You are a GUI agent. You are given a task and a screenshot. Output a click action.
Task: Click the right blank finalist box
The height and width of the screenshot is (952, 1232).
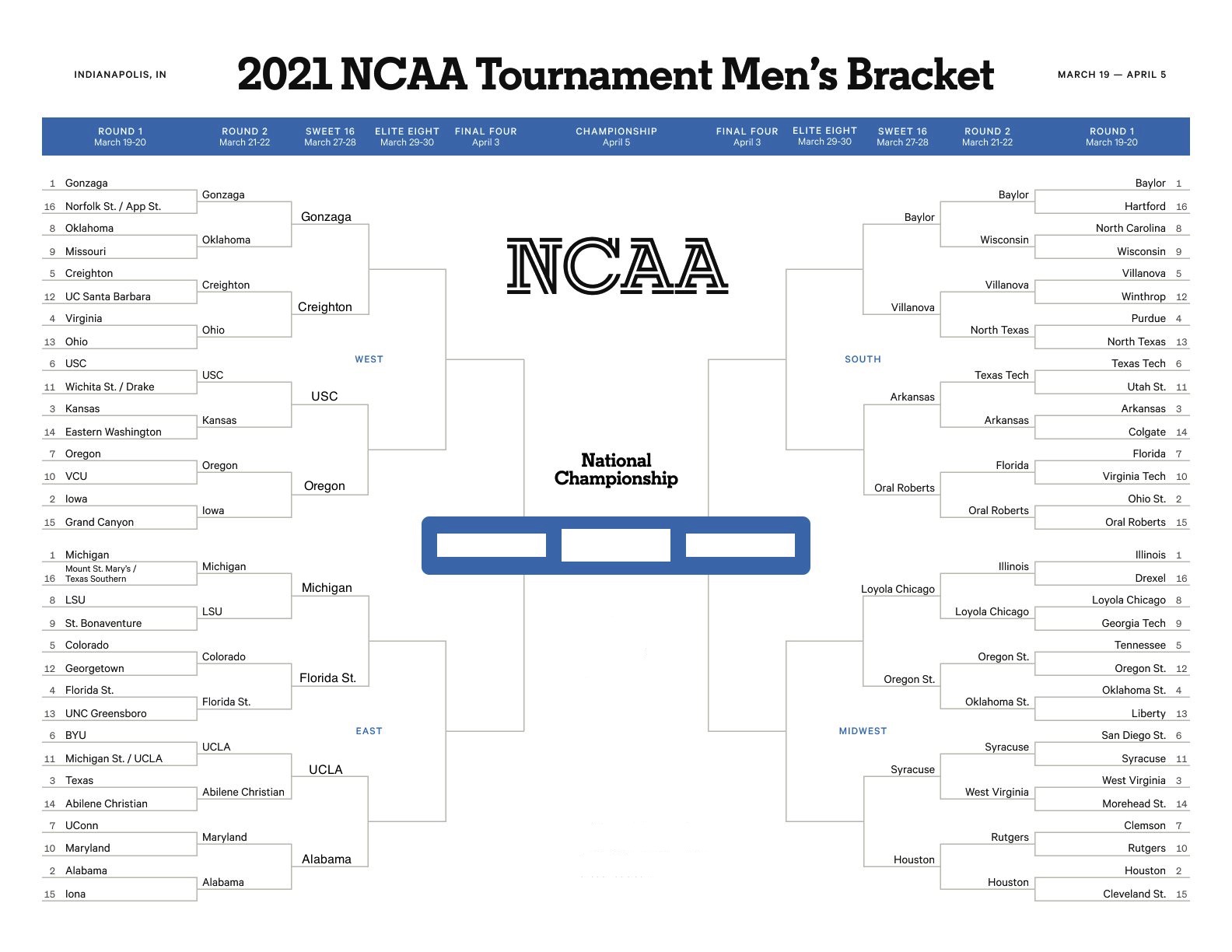click(740, 545)
